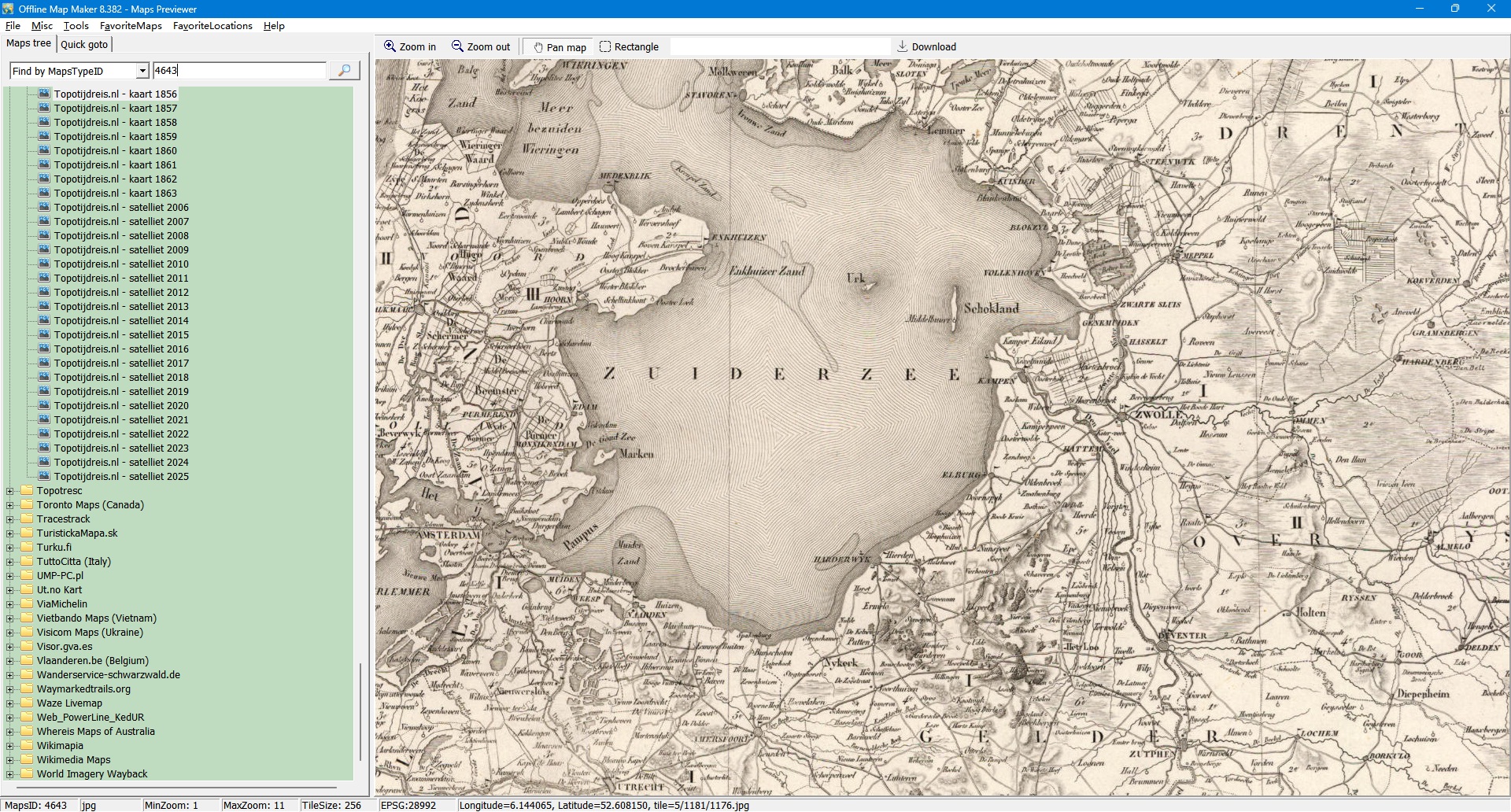Image resolution: width=1511 pixels, height=812 pixels.
Task: Click the Download arrow icon
Action: coord(903,46)
